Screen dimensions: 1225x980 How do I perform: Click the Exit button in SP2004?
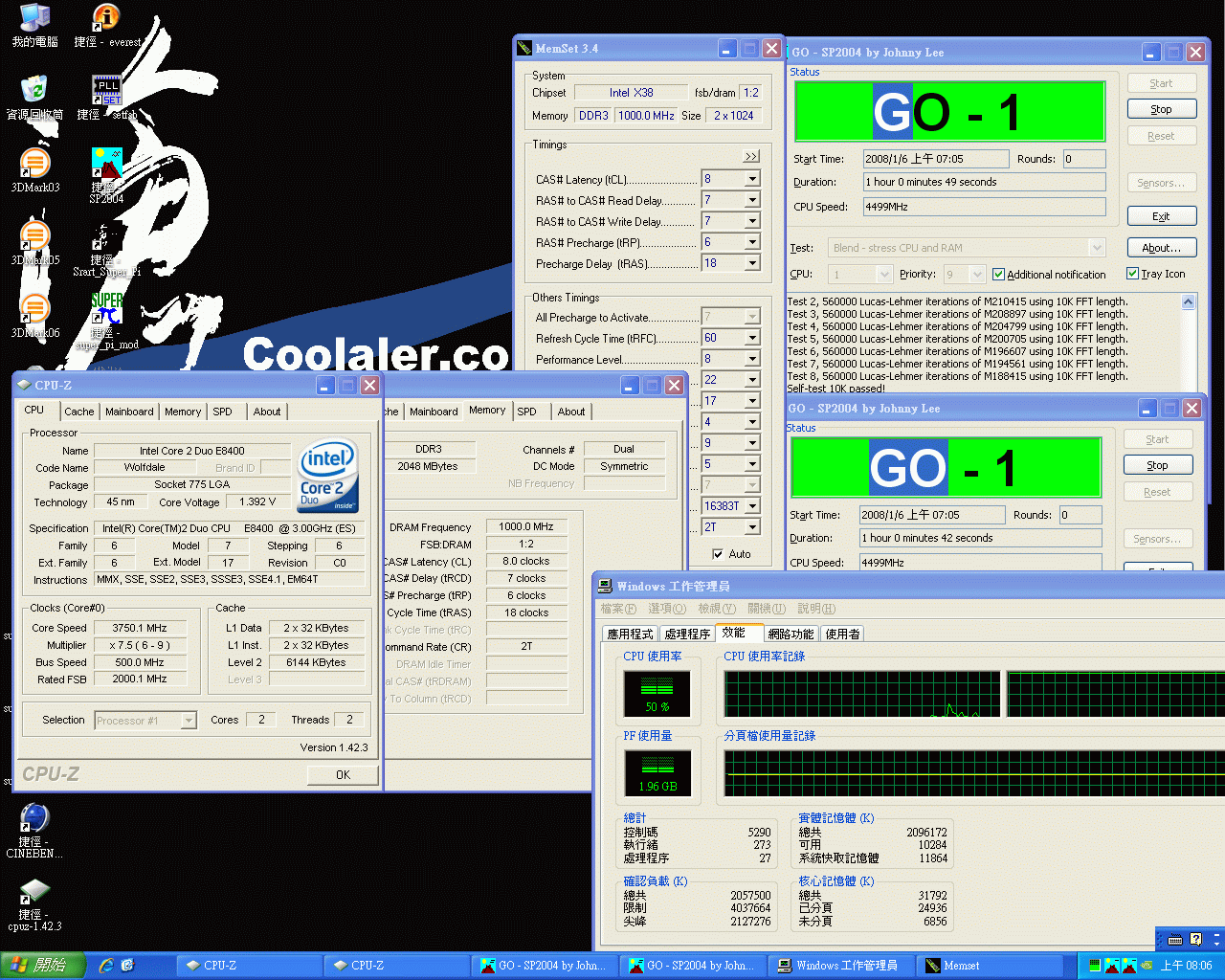tap(1161, 216)
